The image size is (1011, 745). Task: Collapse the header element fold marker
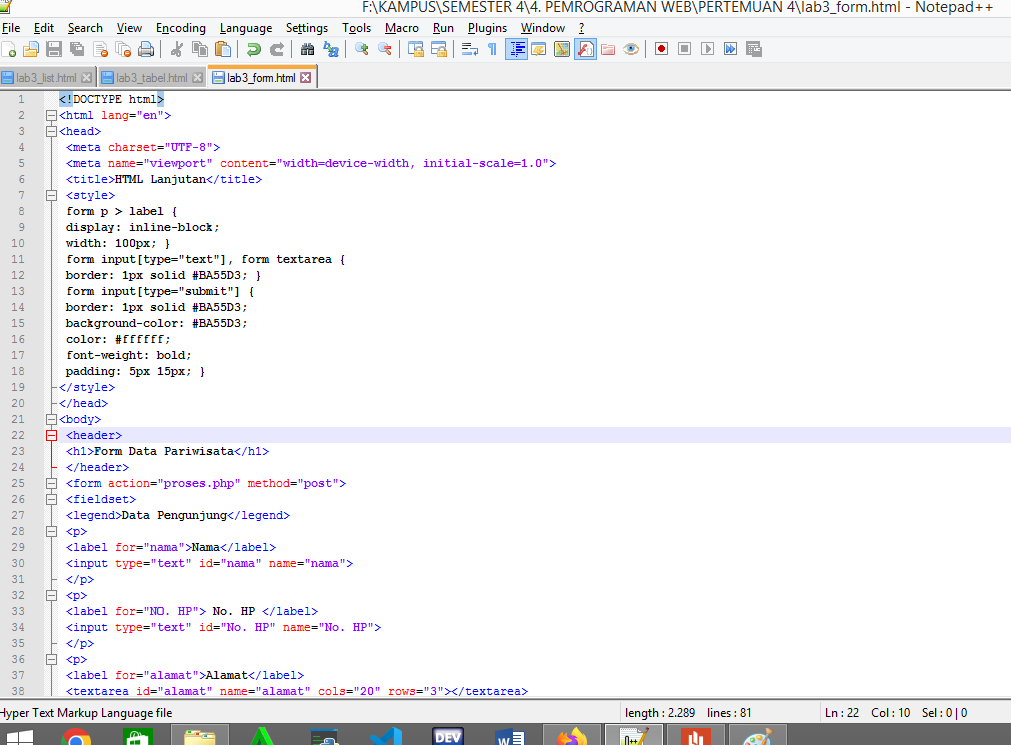52,435
